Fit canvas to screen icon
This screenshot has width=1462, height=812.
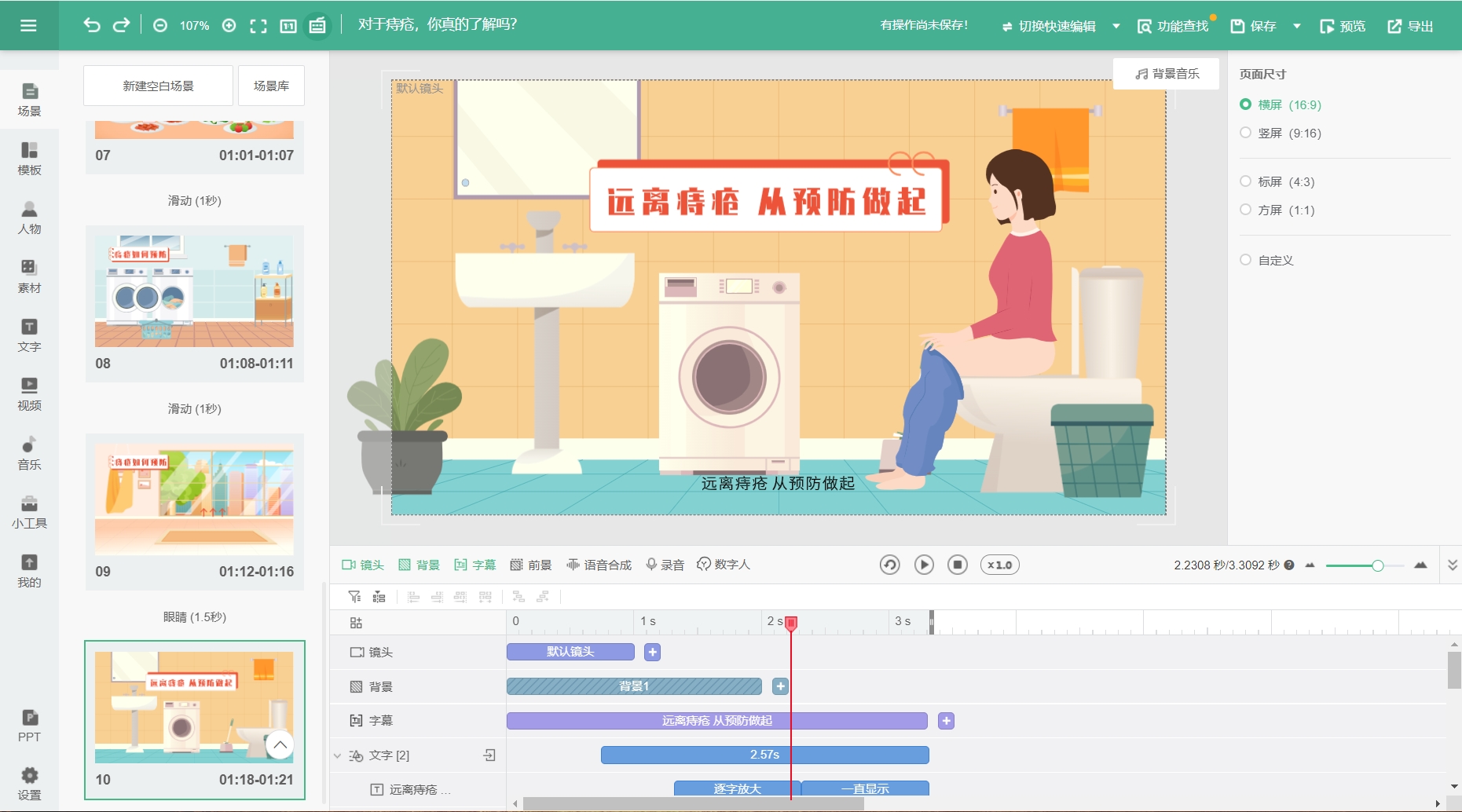click(258, 26)
